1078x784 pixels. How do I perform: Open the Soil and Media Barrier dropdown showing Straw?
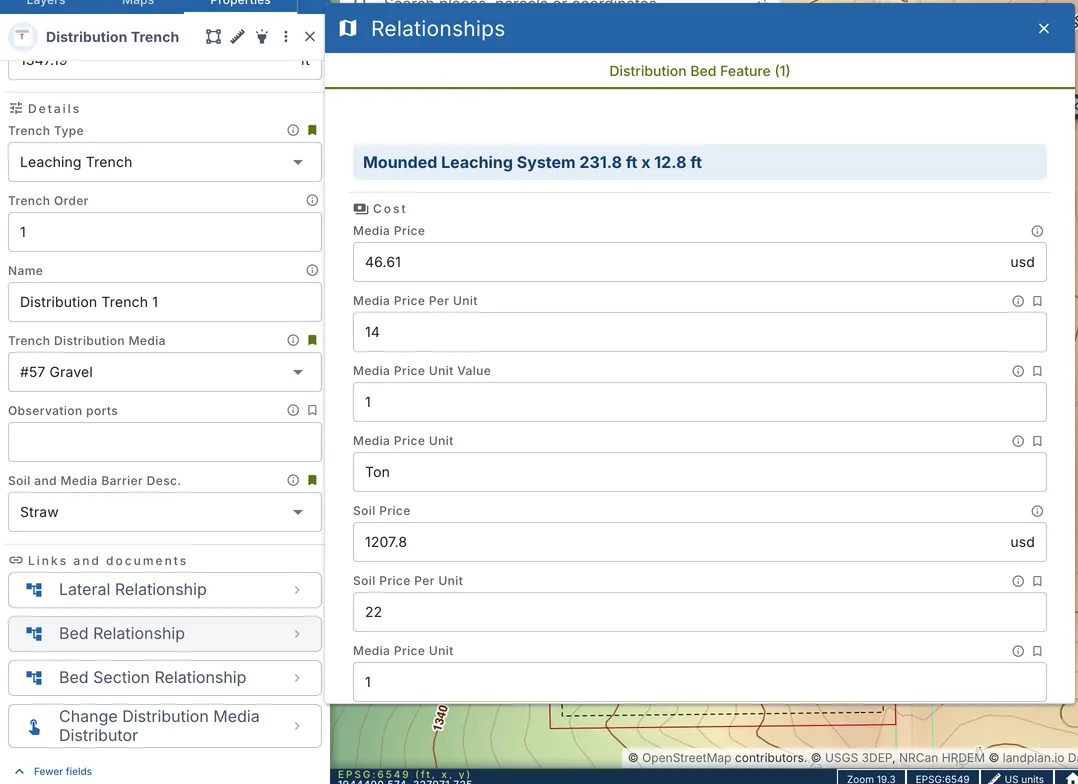(x=165, y=512)
